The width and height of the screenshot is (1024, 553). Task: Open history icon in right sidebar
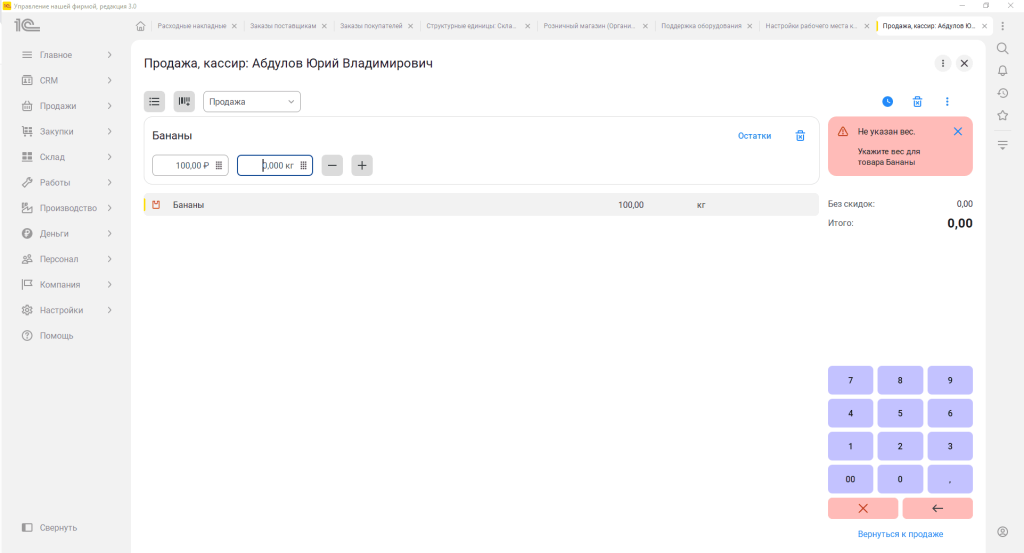(x=1002, y=93)
